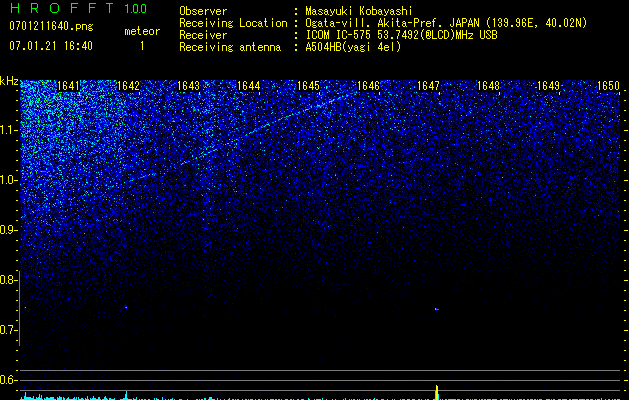Click the 0.6 kHz axis label
The width and height of the screenshot is (629, 400).
[9, 380]
